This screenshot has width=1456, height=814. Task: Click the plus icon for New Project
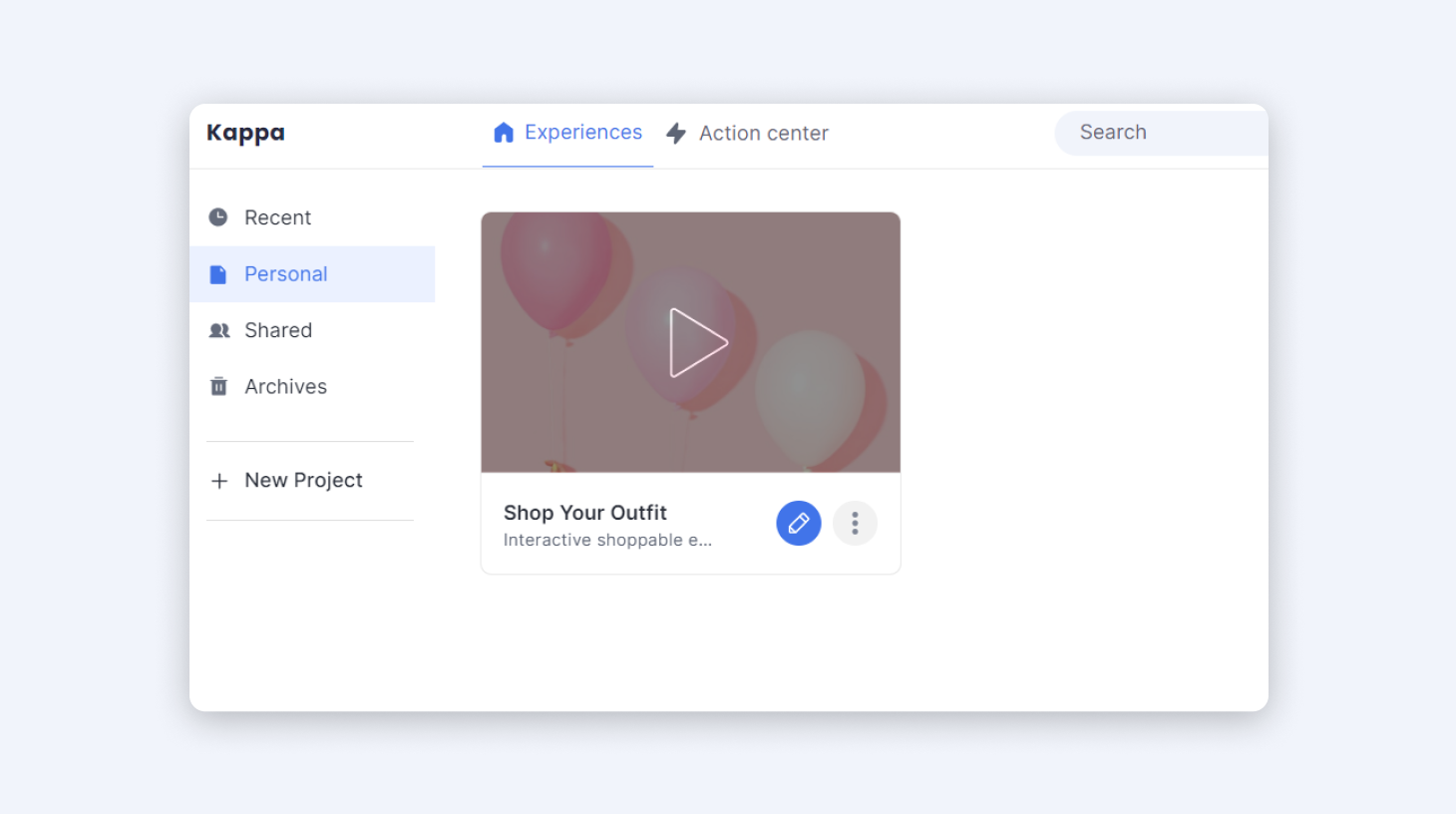pyautogui.click(x=219, y=481)
